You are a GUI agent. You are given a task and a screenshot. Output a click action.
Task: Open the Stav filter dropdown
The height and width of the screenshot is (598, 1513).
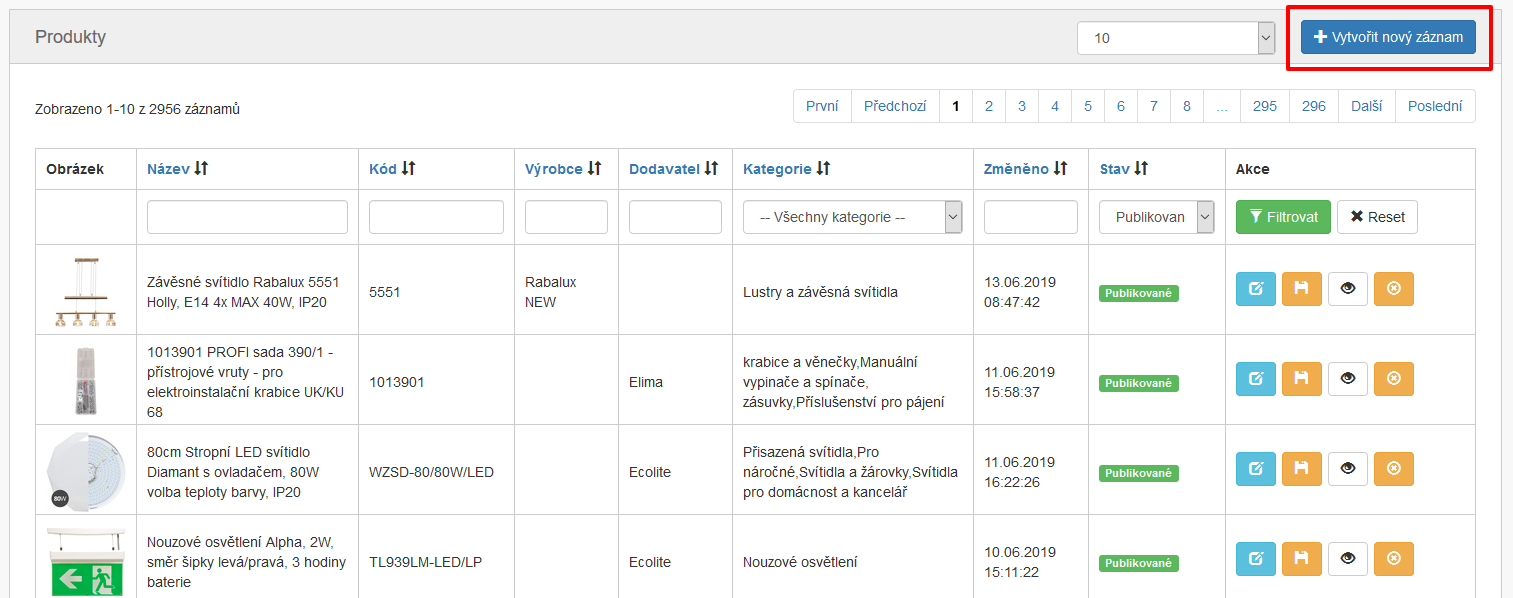point(1156,217)
